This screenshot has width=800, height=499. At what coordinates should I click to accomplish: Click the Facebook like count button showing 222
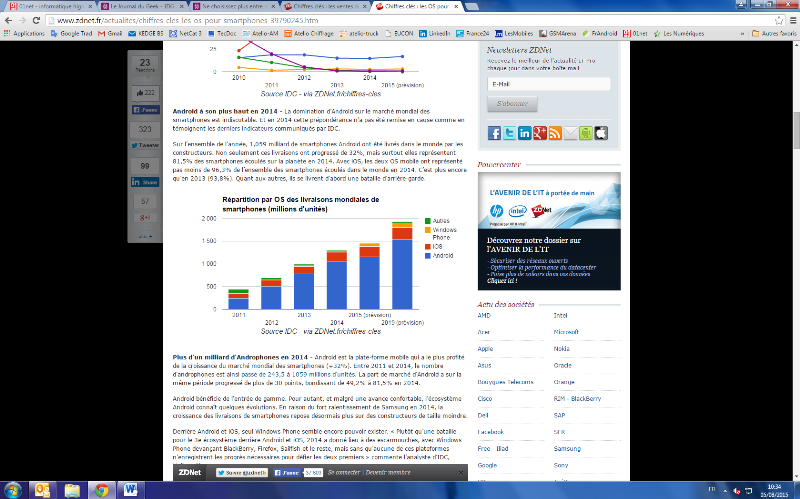[x=145, y=93]
